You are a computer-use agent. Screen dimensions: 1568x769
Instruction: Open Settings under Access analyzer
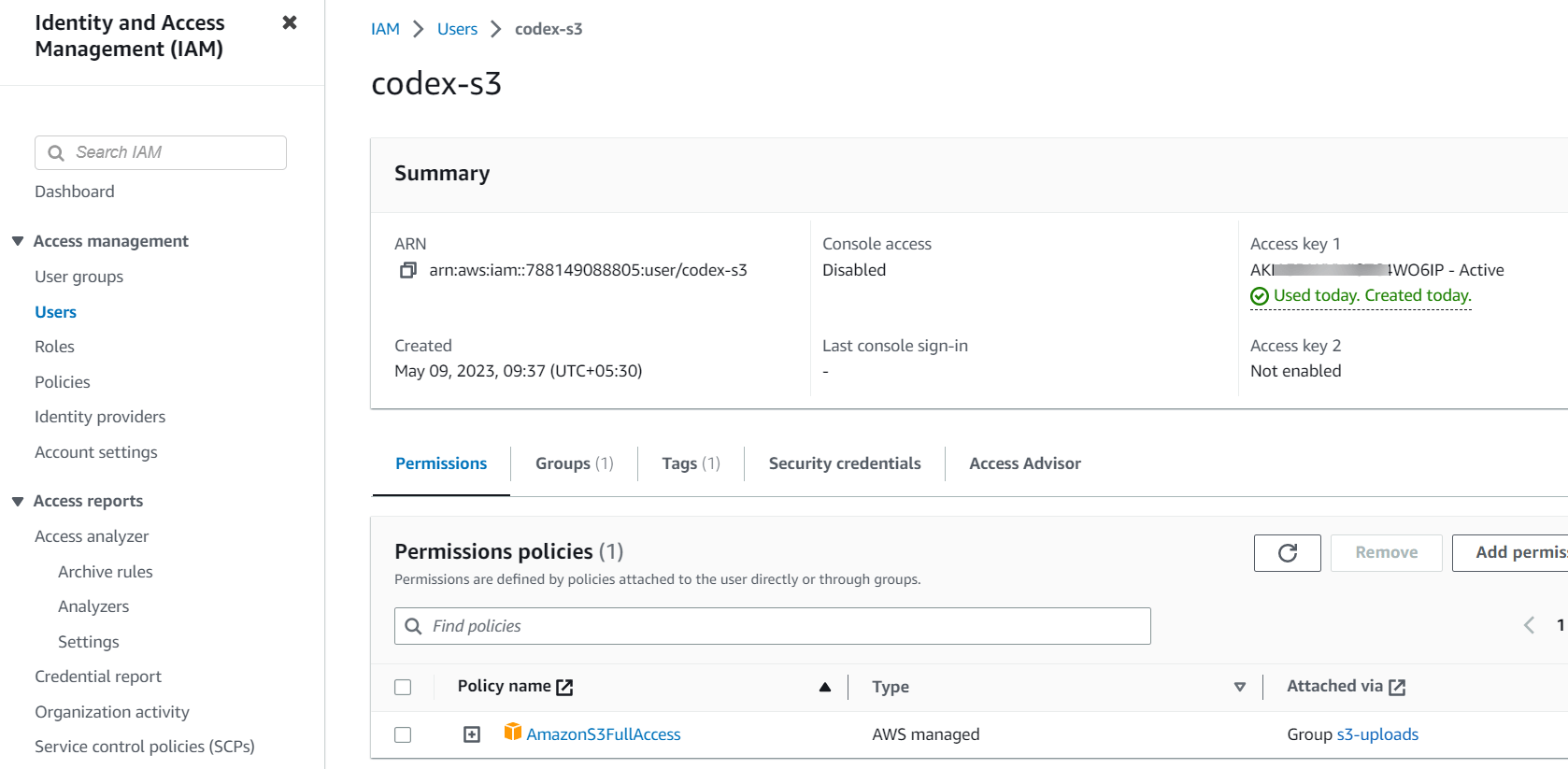click(x=89, y=642)
